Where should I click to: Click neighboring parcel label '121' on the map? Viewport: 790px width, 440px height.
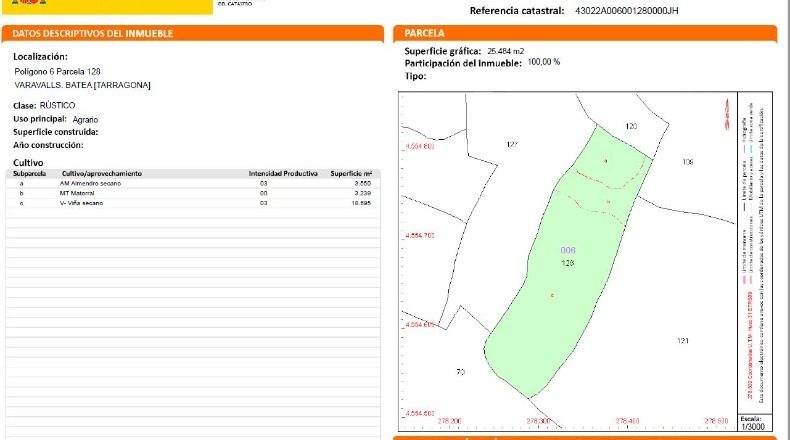point(683,341)
